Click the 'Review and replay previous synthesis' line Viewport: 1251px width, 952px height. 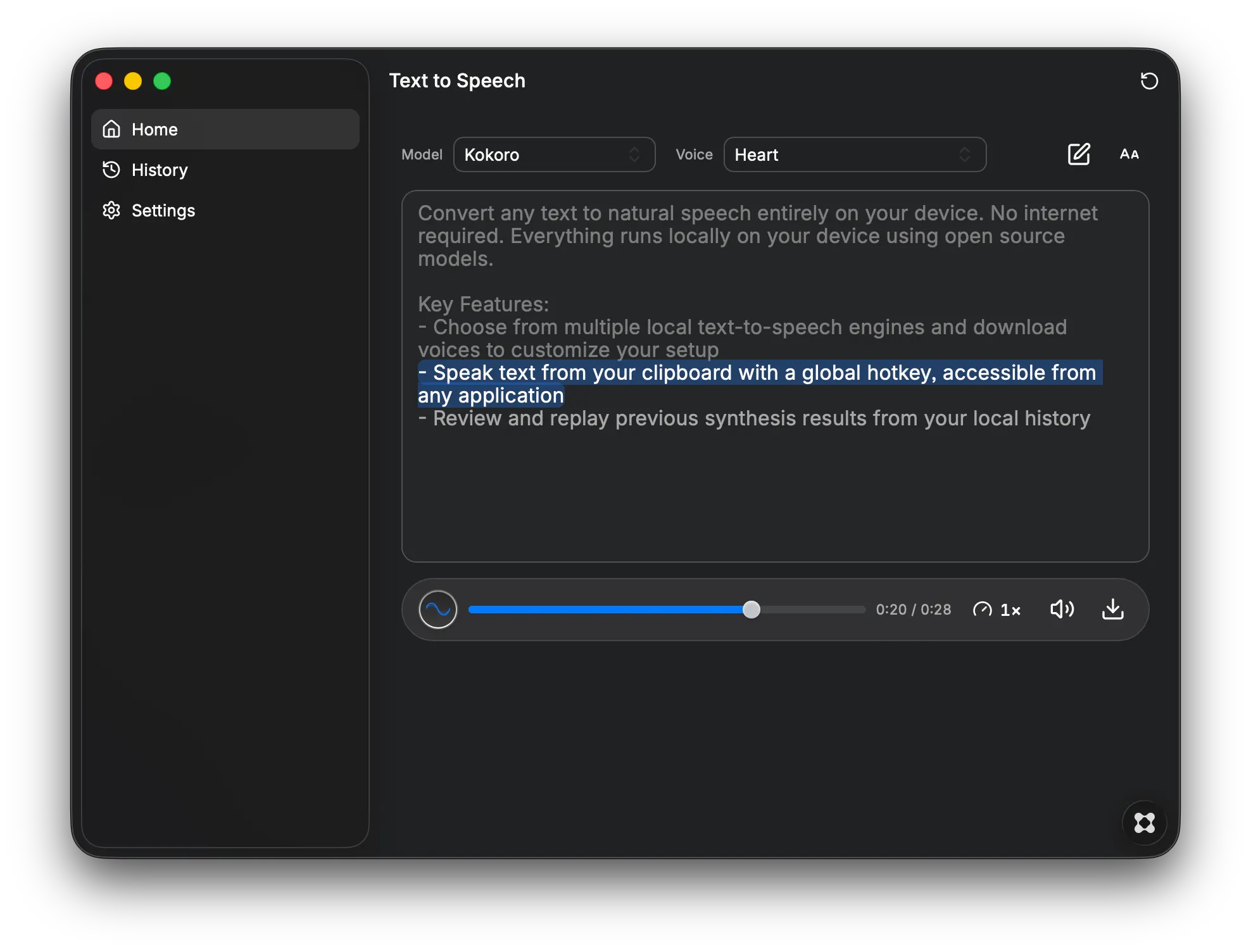[x=754, y=418]
